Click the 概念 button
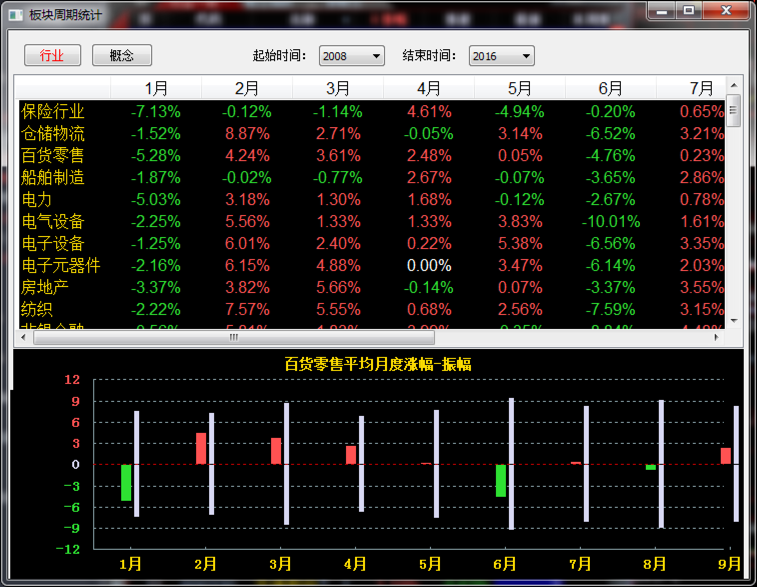The width and height of the screenshot is (757, 587). pos(121,56)
